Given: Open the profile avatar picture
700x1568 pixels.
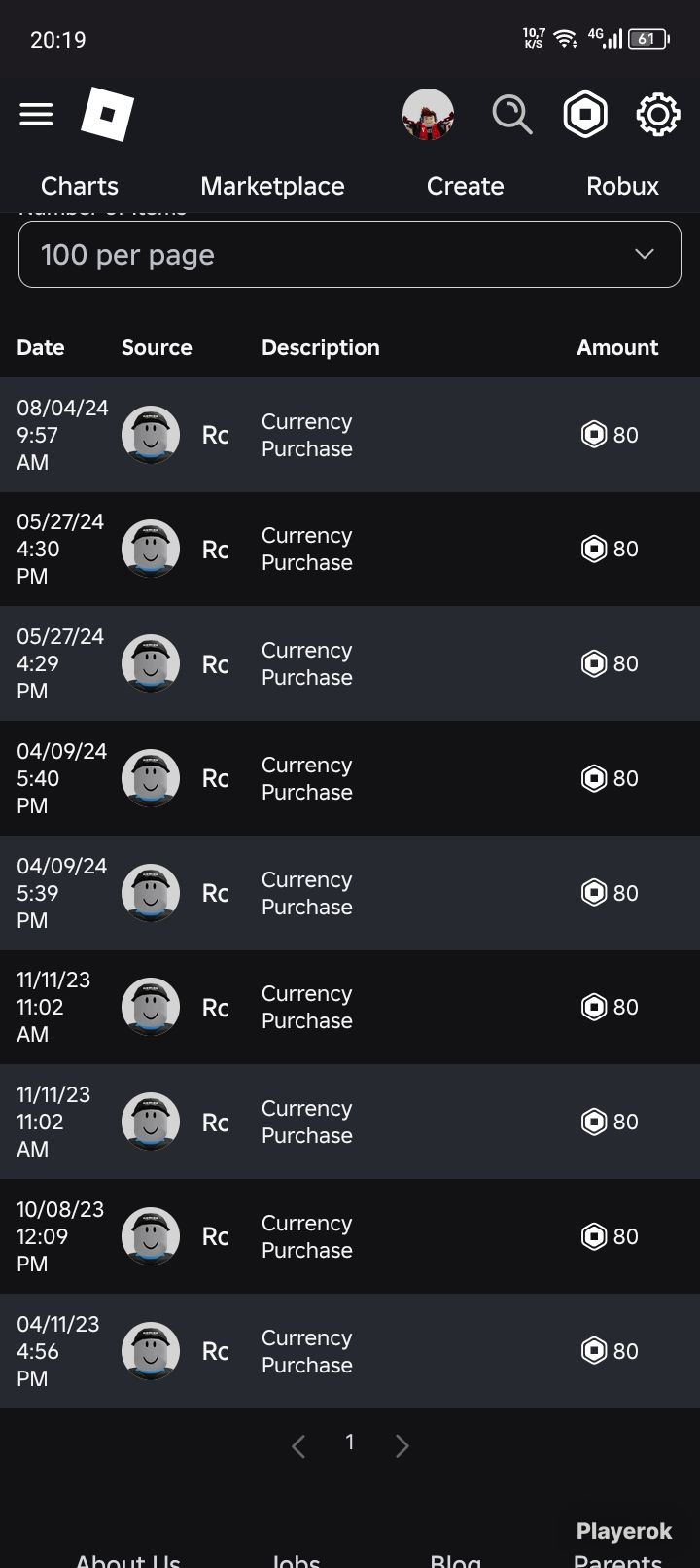Looking at the screenshot, I should (x=429, y=115).
